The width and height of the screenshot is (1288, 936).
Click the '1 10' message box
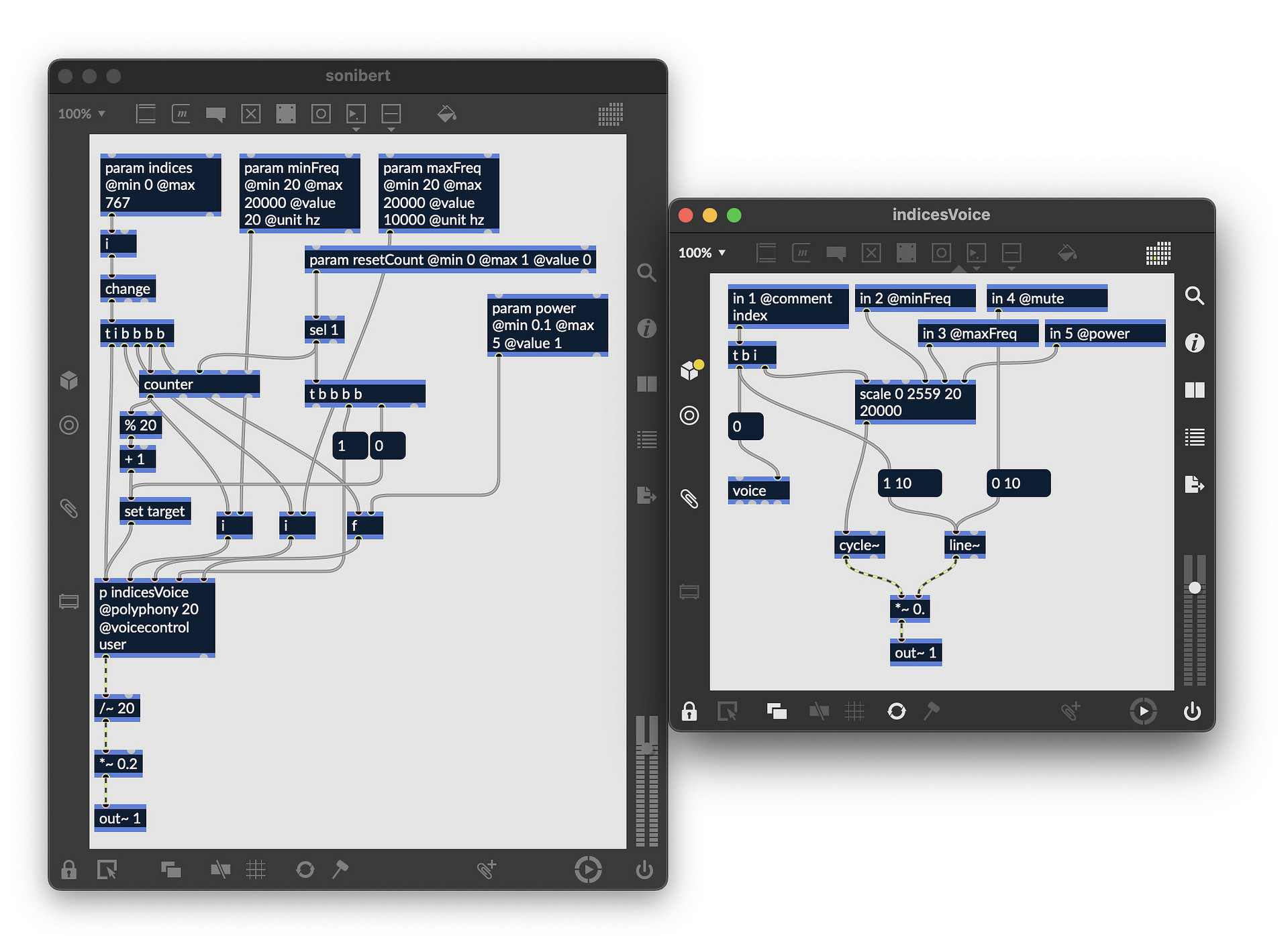click(909, 483)
